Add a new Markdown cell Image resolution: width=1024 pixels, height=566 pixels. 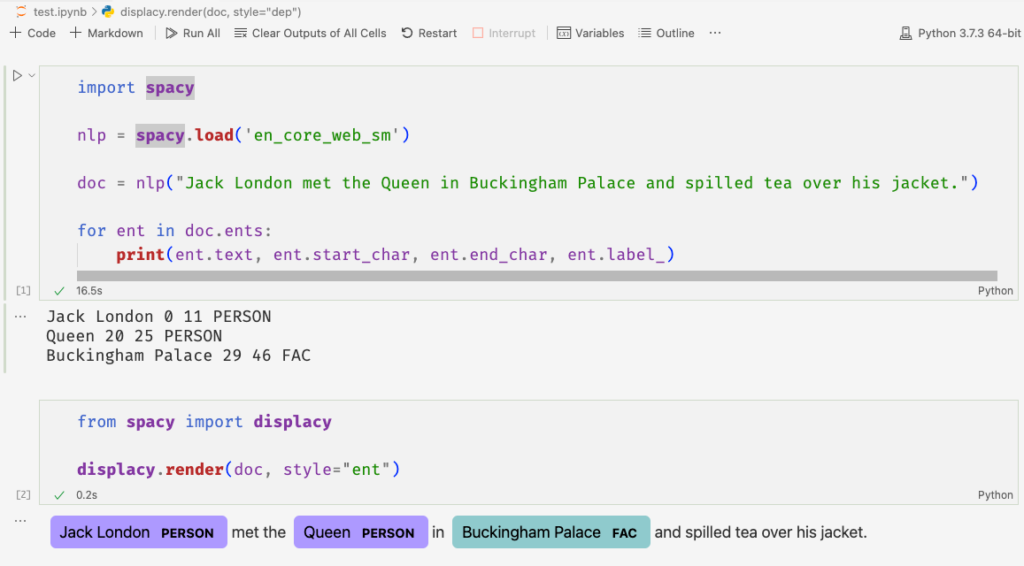pyautogui.click(x=107, y=33)
